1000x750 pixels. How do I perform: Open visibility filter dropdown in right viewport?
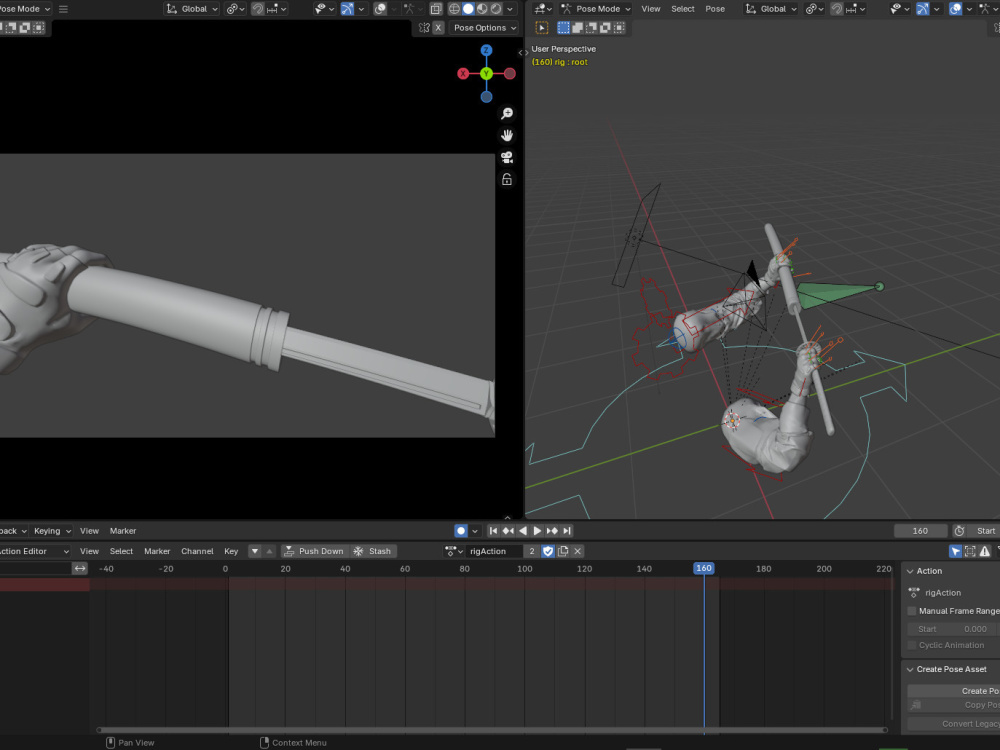(x=899, y=9)
